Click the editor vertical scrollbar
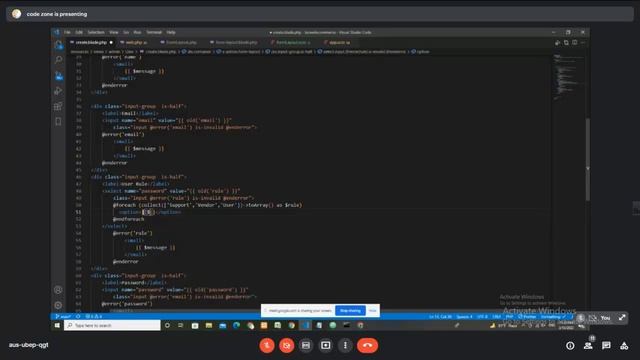 [x=588, y=159]
